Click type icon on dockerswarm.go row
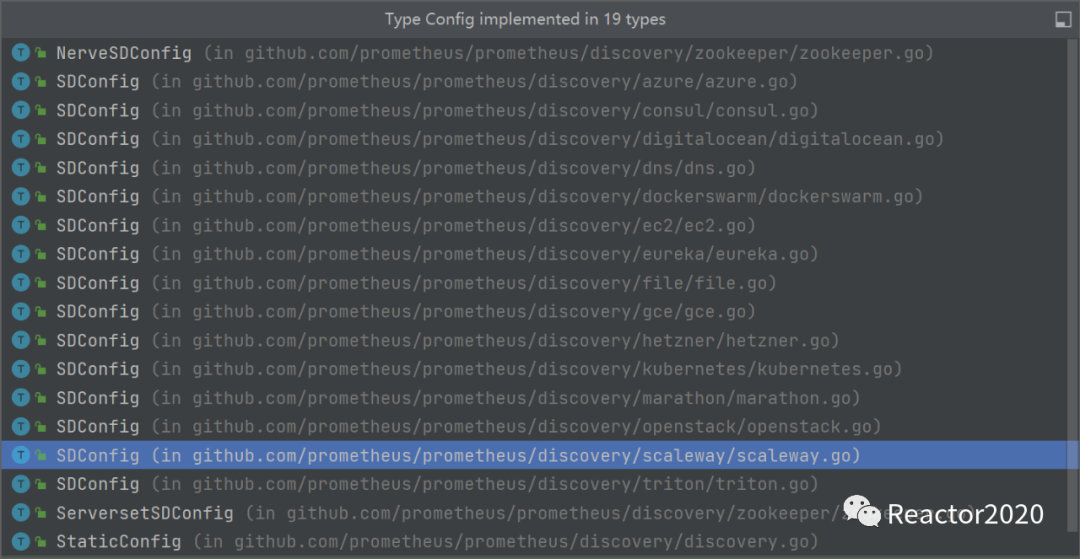Screen dimensions: 1080x559 [21, 196]
